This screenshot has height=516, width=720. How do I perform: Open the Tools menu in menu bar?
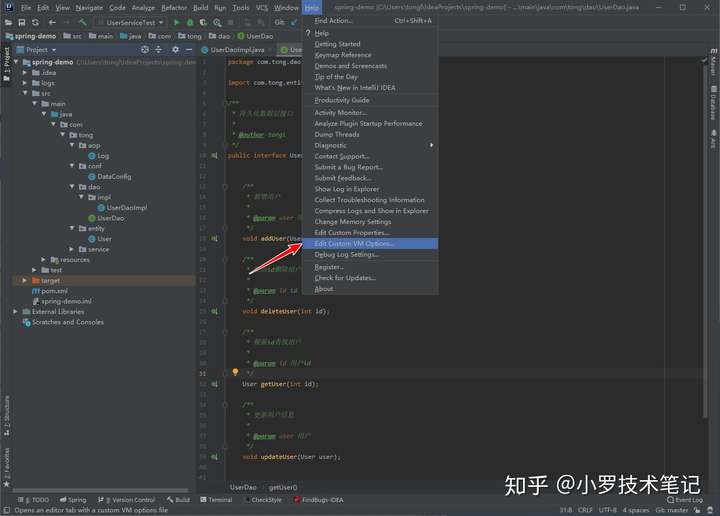pos(241,8)
